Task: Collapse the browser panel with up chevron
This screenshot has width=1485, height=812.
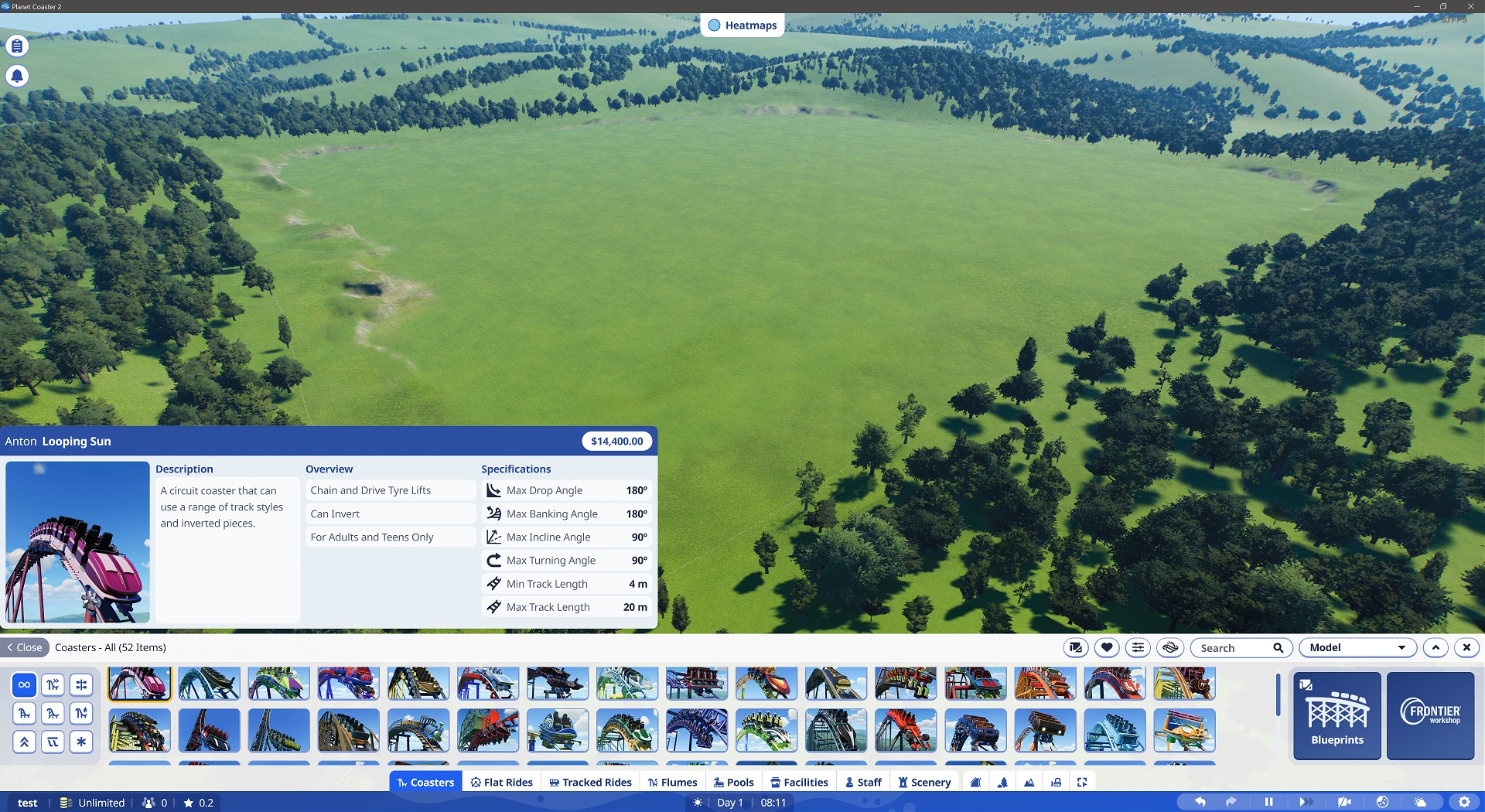Action: (x=1435, y=647)
